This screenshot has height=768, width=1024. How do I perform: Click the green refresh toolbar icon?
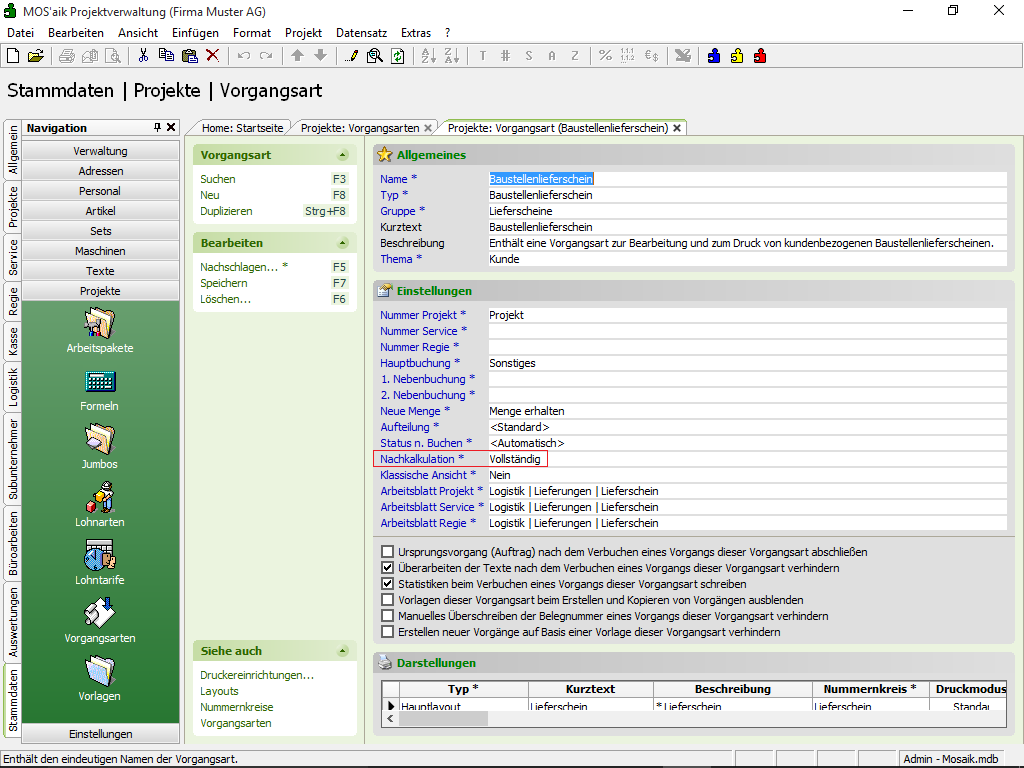398,56
